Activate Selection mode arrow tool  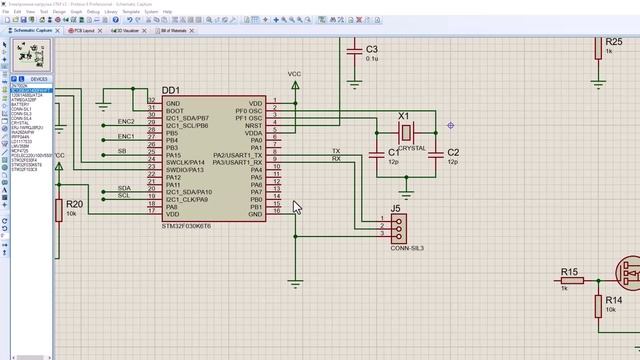pyautogui.click(x=4, y=44)
